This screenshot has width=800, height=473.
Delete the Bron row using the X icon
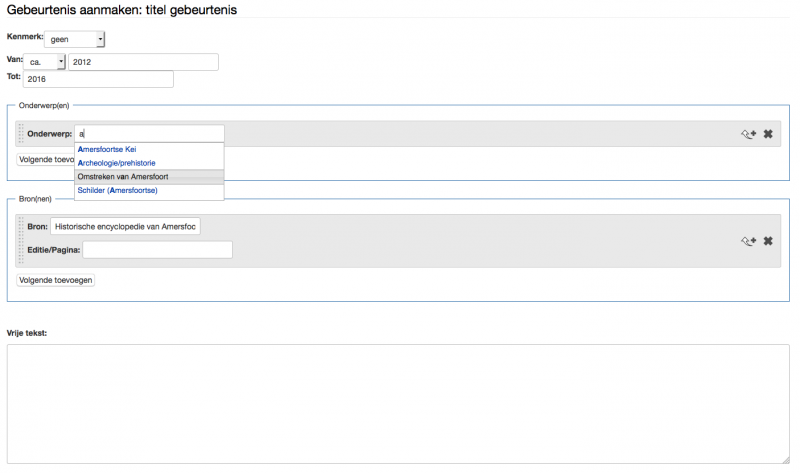tap(768, 241)
